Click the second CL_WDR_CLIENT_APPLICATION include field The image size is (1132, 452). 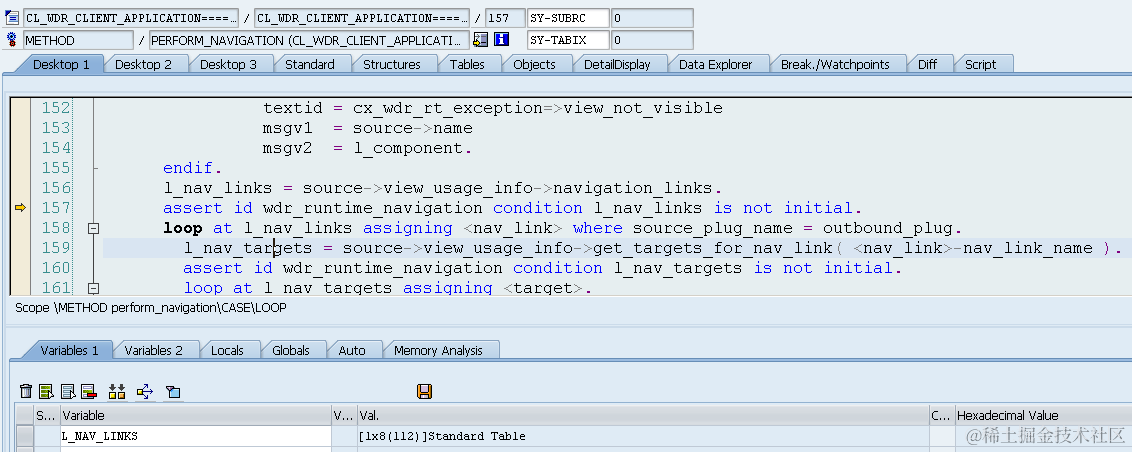[x=362, y=18]
